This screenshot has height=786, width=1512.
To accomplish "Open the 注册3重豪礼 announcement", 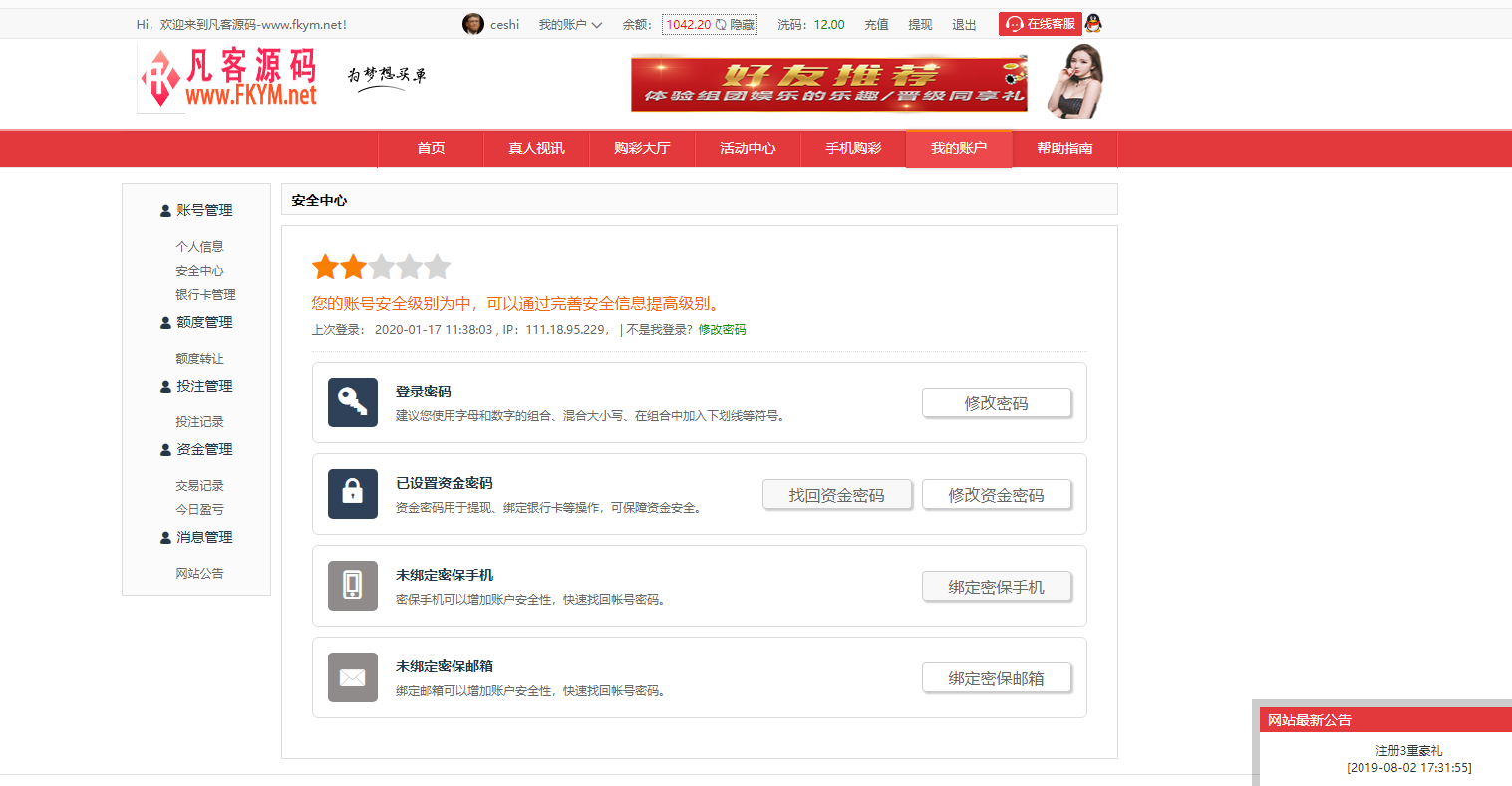I will coord(1406,749).
